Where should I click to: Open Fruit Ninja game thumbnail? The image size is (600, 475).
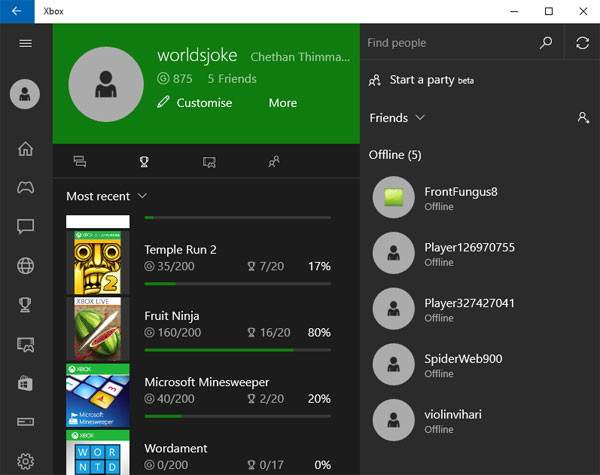tap(98, 329)
